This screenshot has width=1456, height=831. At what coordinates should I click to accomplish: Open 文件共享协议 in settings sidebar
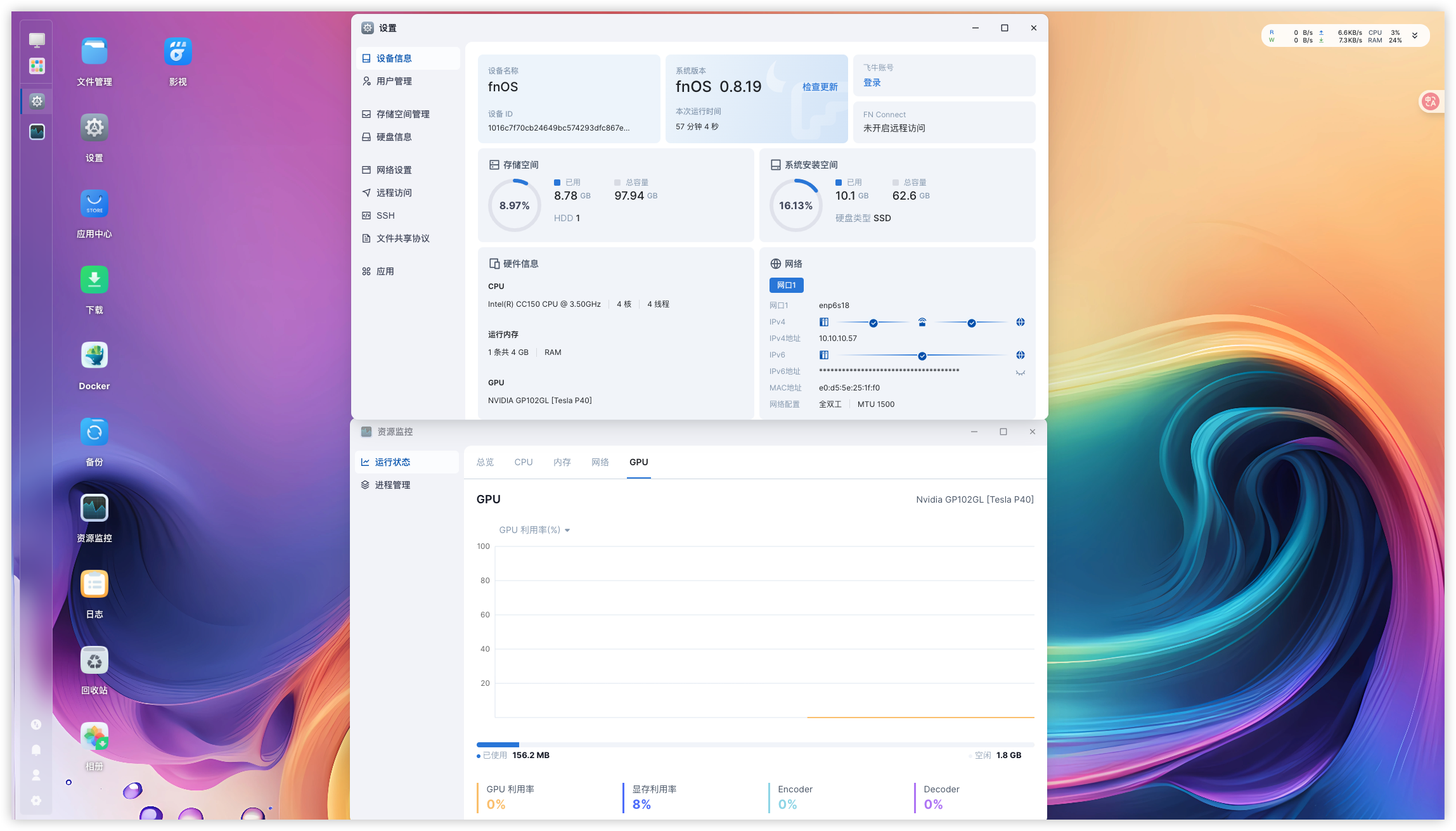tap(408, 238)
